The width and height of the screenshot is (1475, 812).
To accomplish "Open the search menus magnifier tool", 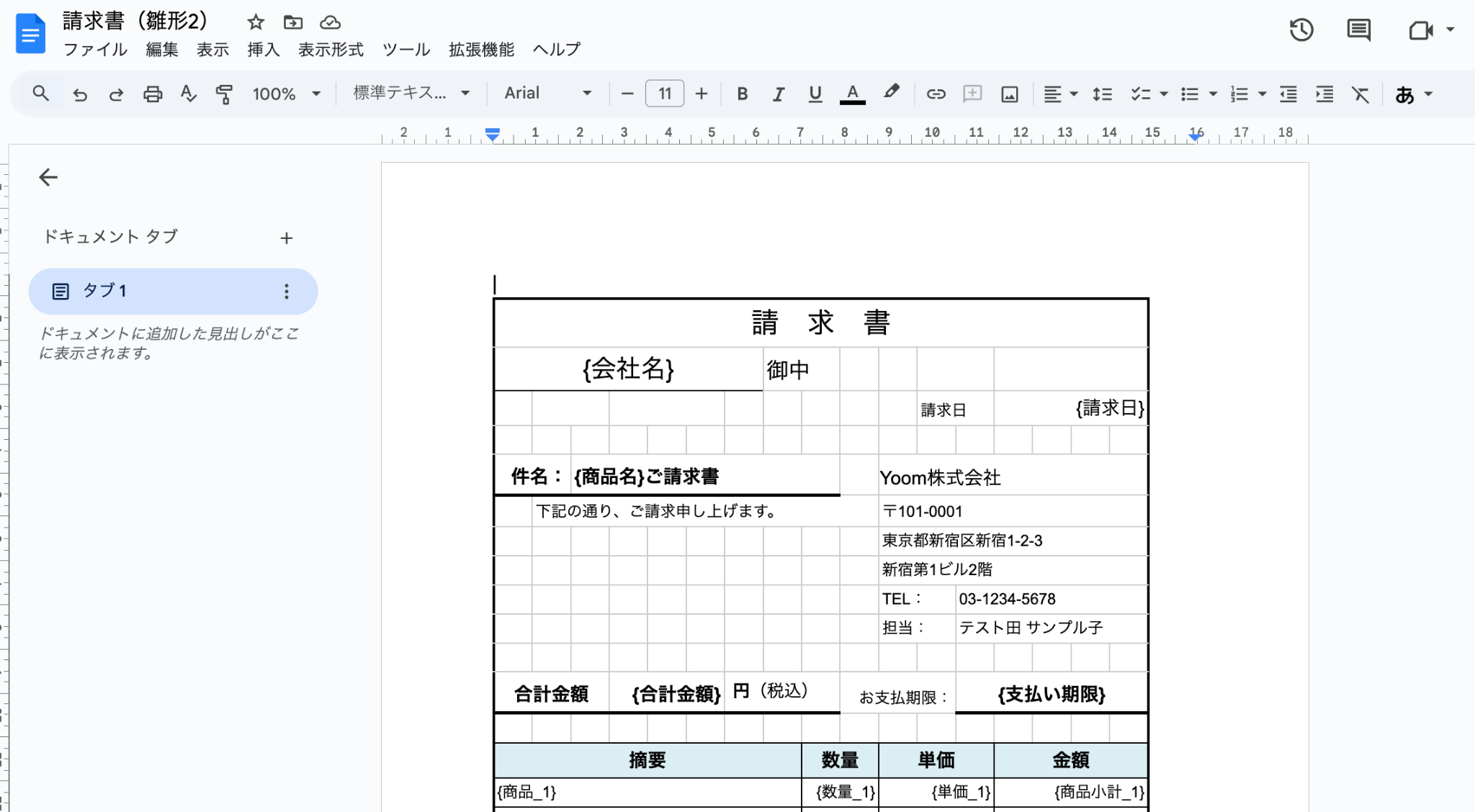I will pos(41,94).
